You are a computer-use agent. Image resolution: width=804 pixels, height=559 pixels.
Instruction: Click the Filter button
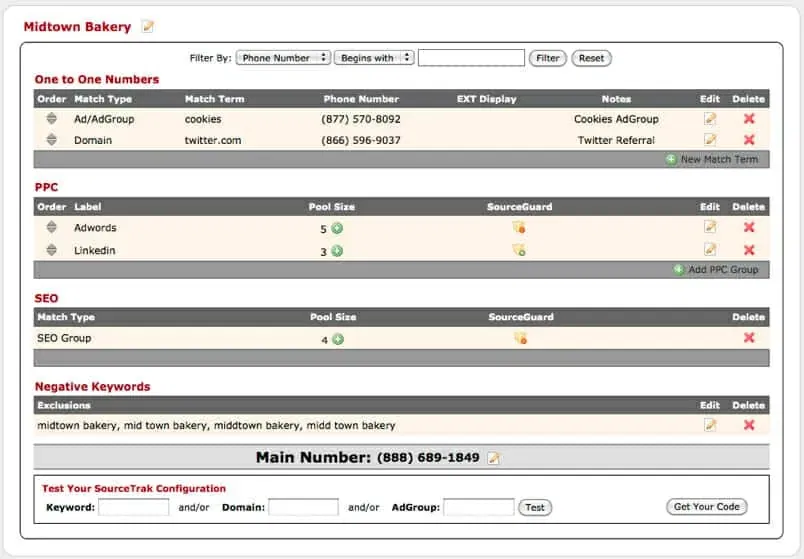(547, 58)
